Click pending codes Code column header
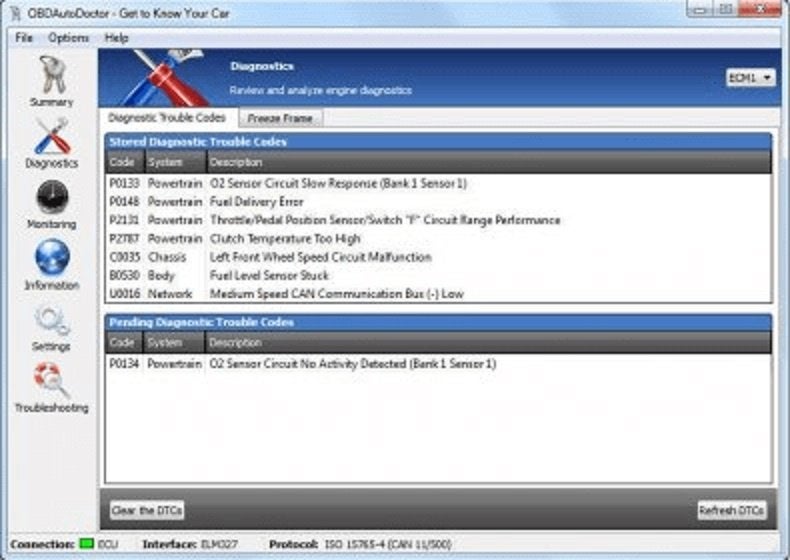This screenshot has height=560, width=790. click(x=124, y=343)
